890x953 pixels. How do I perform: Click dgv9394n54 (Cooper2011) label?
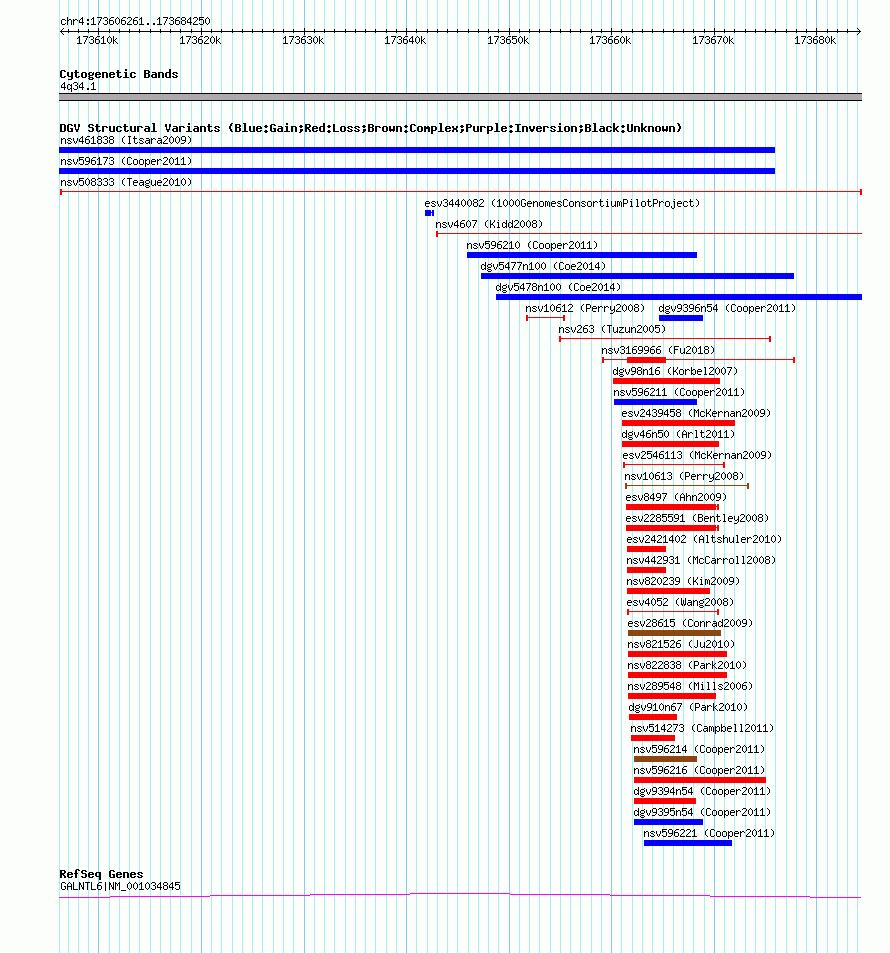click(702, 791)
